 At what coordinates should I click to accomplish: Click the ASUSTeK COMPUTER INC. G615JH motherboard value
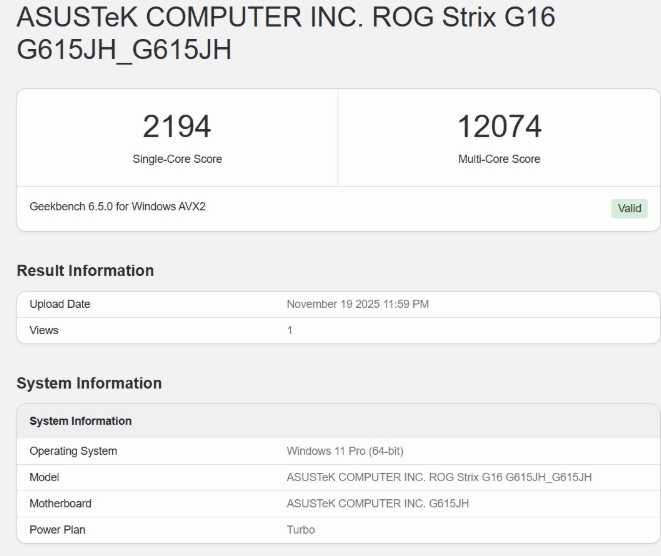[x=380, y=503]
